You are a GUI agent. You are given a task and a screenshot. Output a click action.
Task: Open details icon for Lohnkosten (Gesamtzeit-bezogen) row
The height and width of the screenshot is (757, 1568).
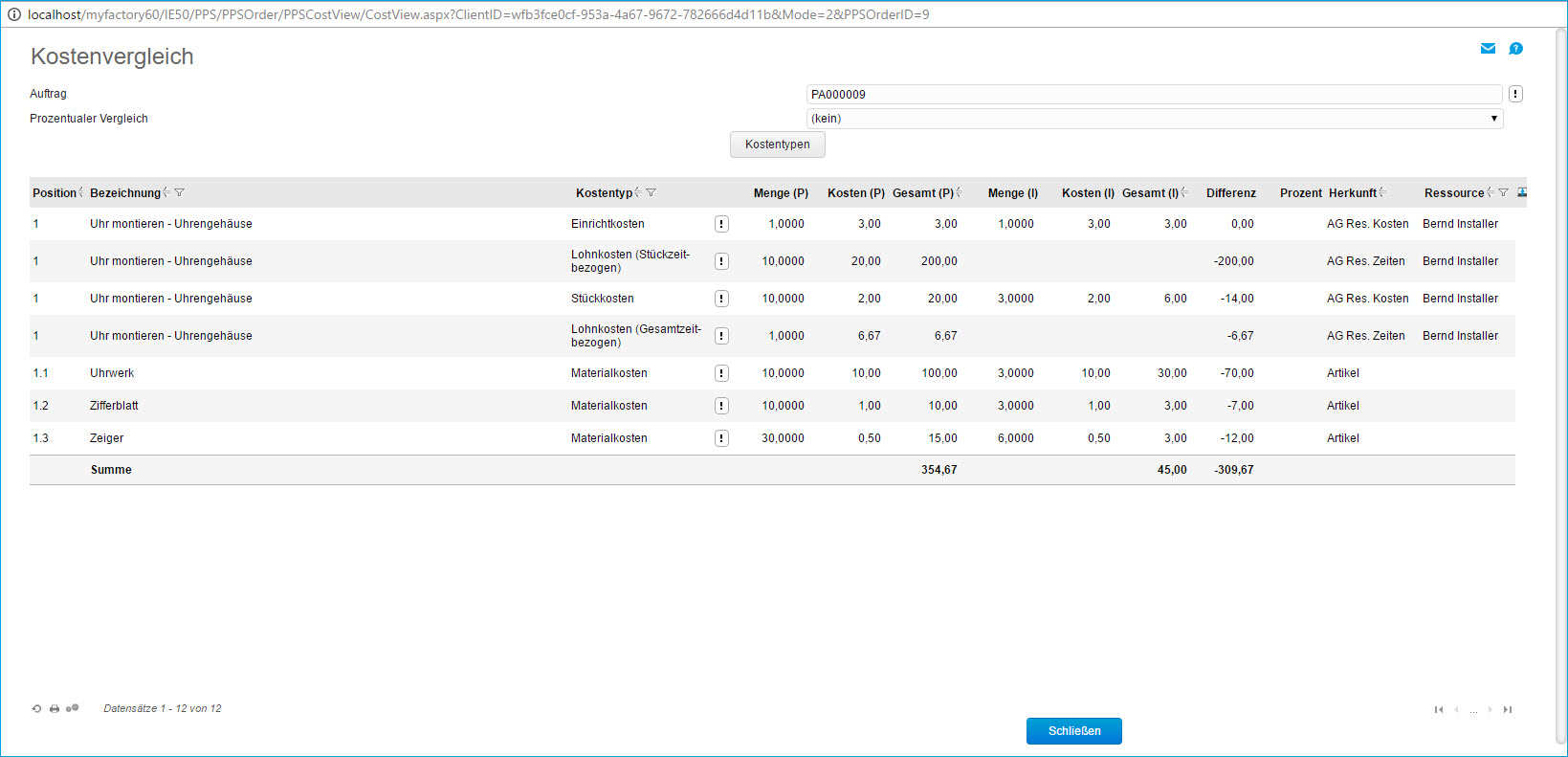tap(721, 336)
